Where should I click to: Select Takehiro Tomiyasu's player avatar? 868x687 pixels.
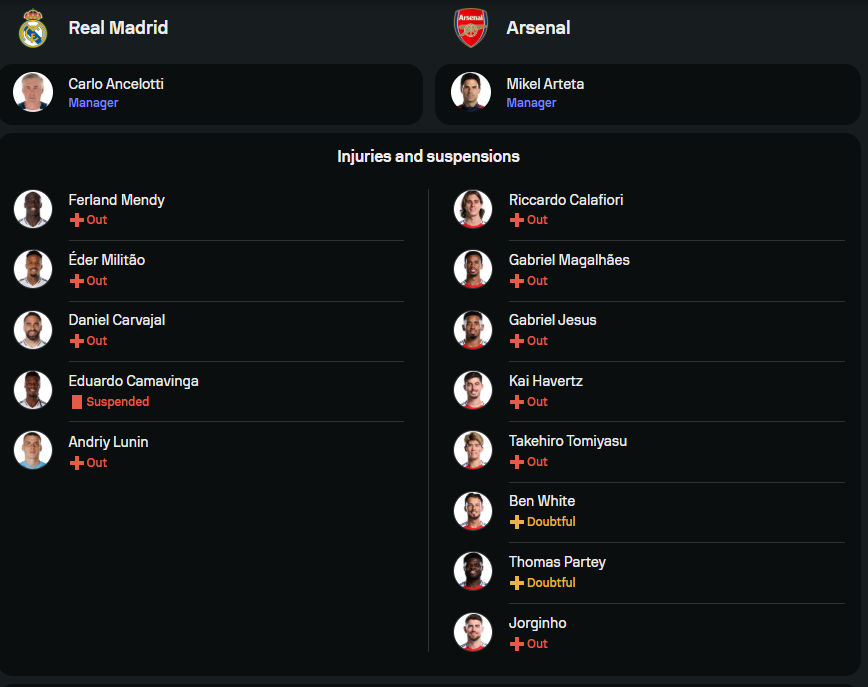tap(473, 450)
